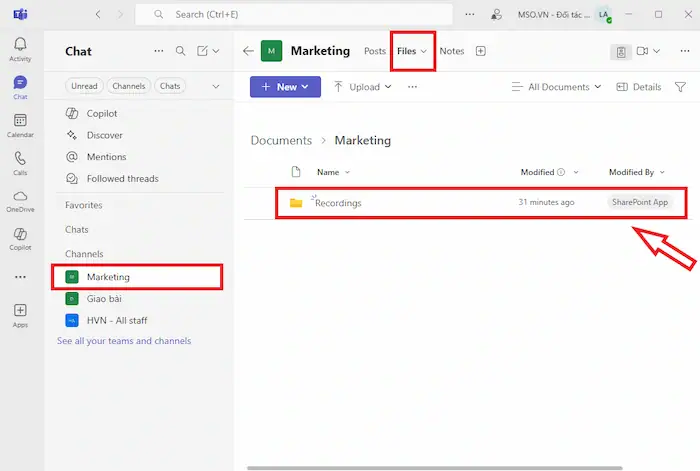Open the Apps store icon
The image size is (700, 471).
point(20,315)
